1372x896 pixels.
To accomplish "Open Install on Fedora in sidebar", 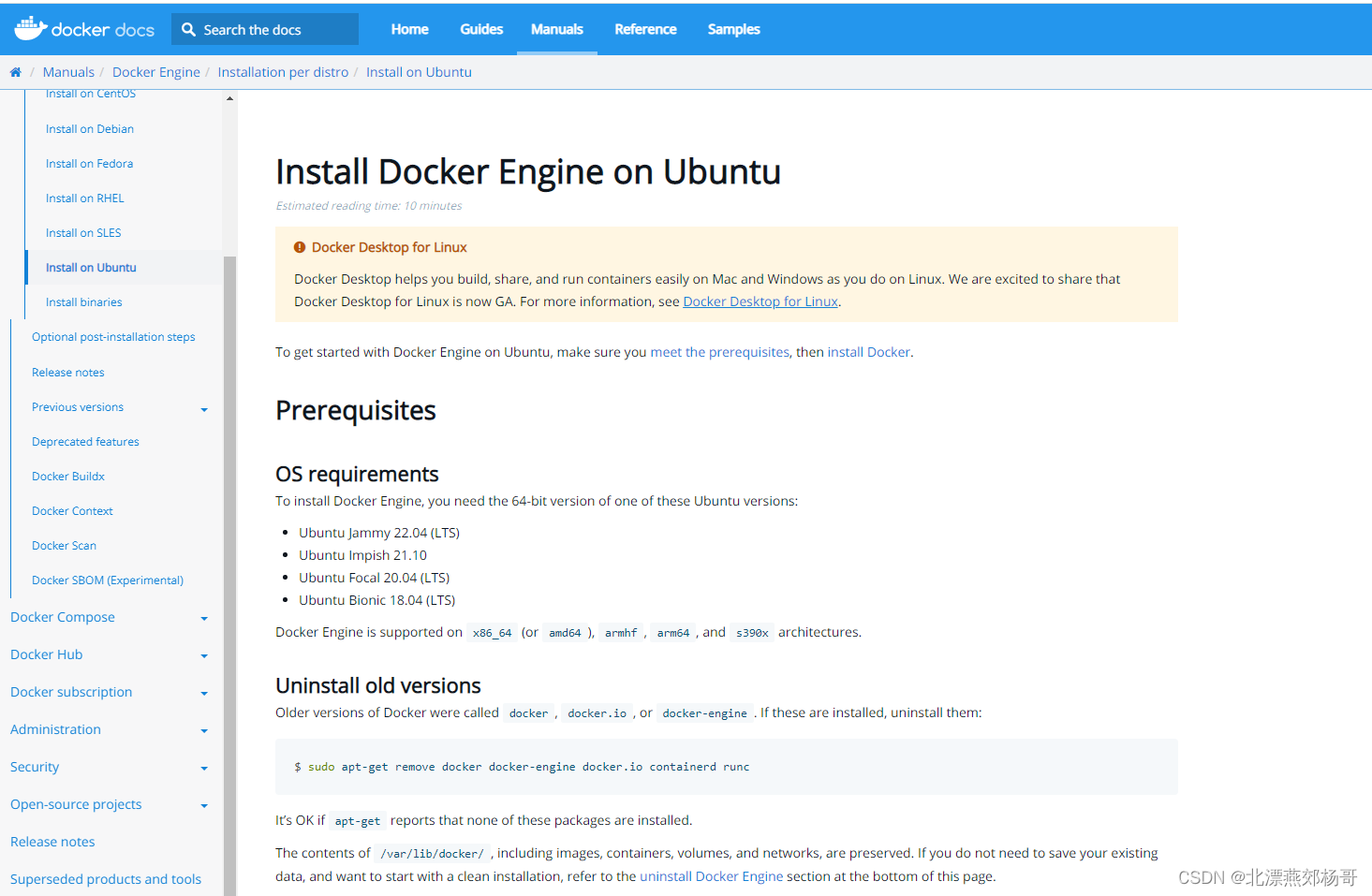I will (89, 164).
